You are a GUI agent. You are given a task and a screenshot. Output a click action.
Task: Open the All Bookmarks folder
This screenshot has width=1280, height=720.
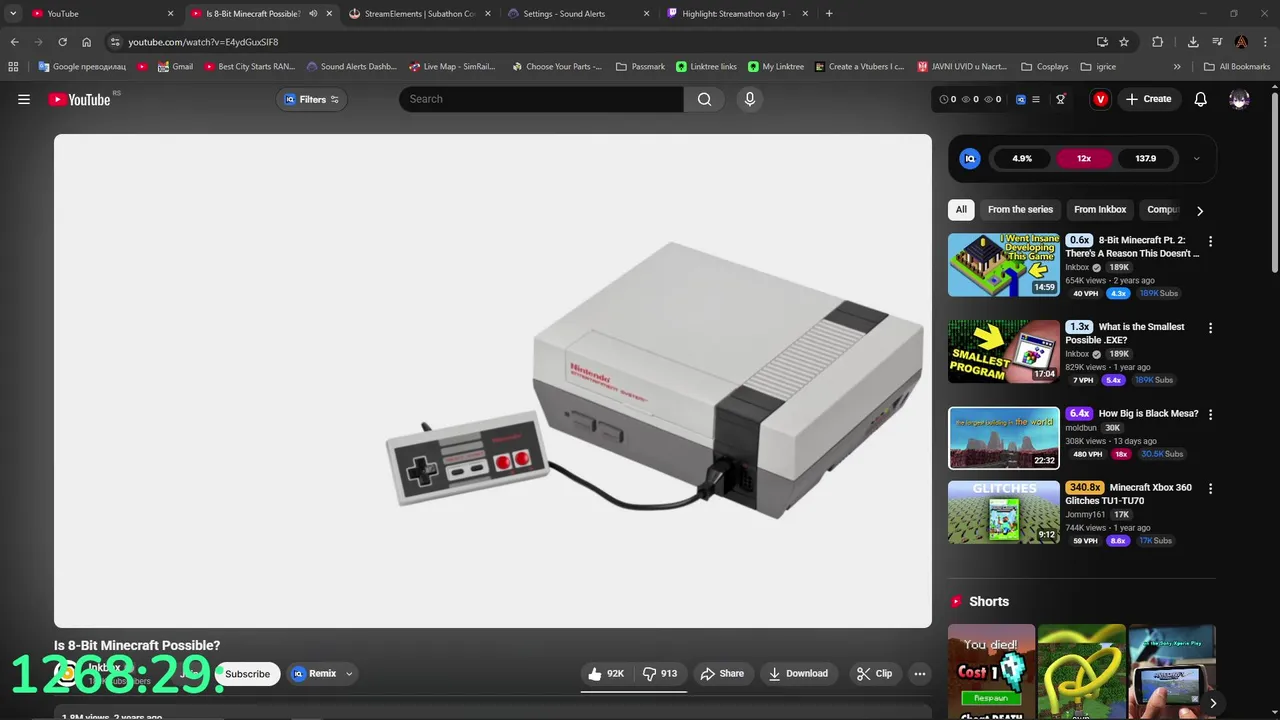(1237, 67)
